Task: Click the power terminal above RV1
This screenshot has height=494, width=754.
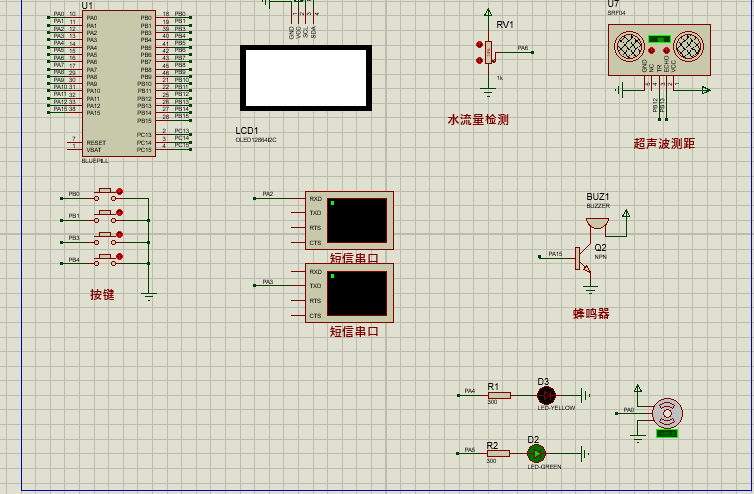Action: [x=488, y=13]
